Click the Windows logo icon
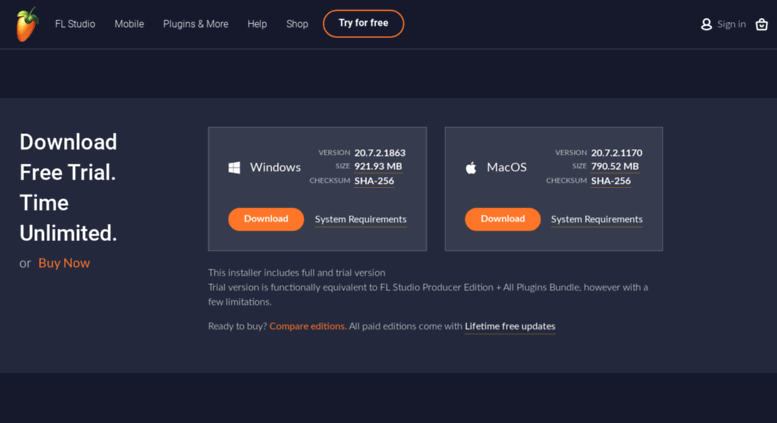 pyautogui.click(x=234, y=167)
